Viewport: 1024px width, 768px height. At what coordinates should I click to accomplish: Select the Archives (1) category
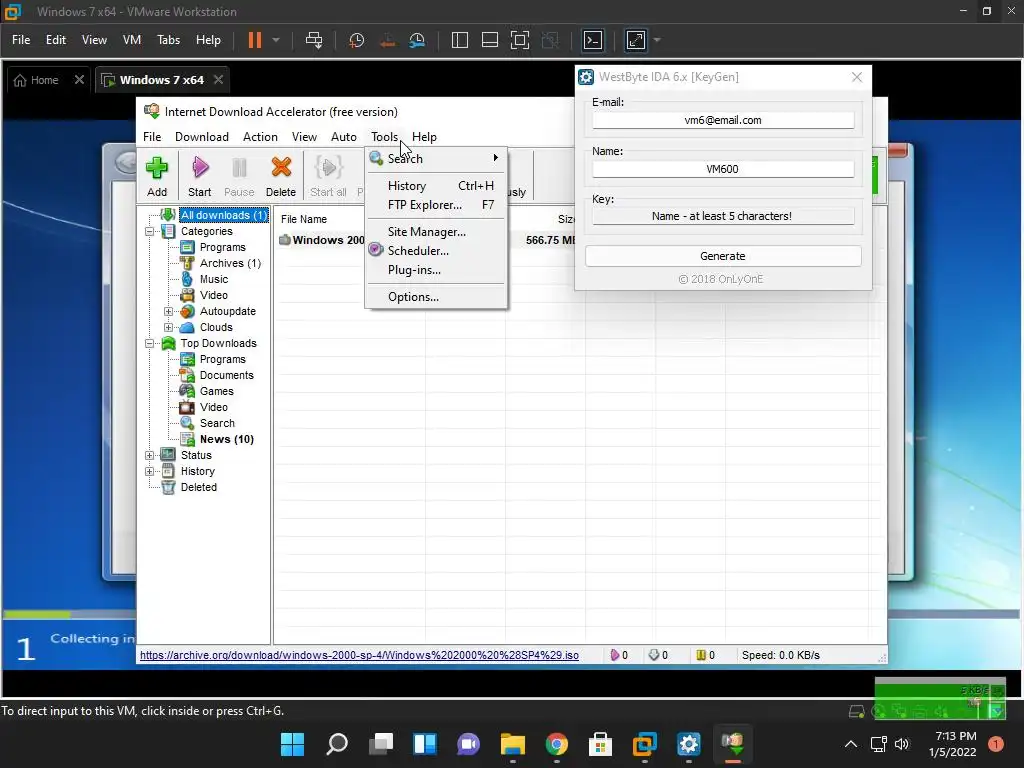230,263
